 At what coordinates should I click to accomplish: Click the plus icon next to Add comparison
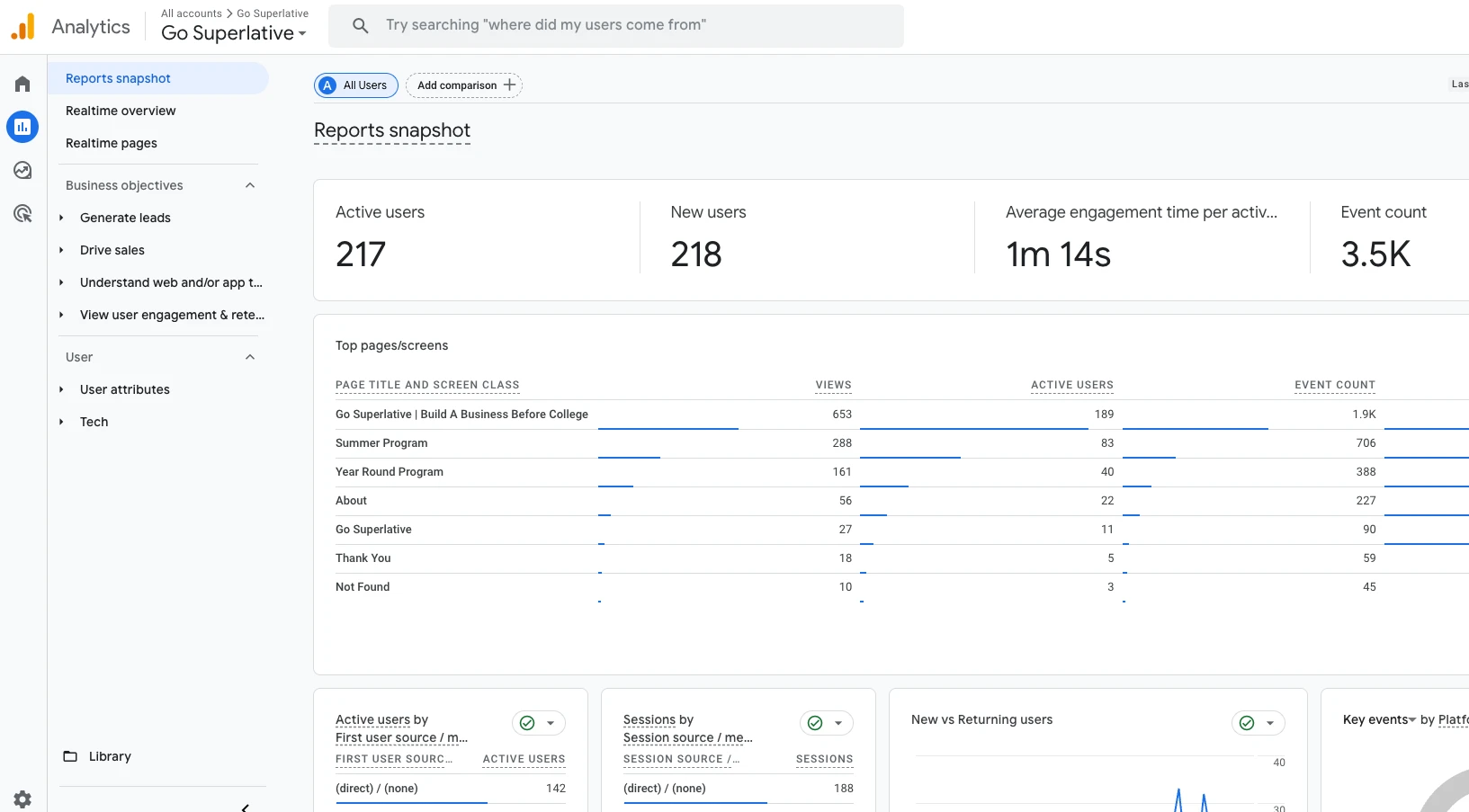pos(509,85)
